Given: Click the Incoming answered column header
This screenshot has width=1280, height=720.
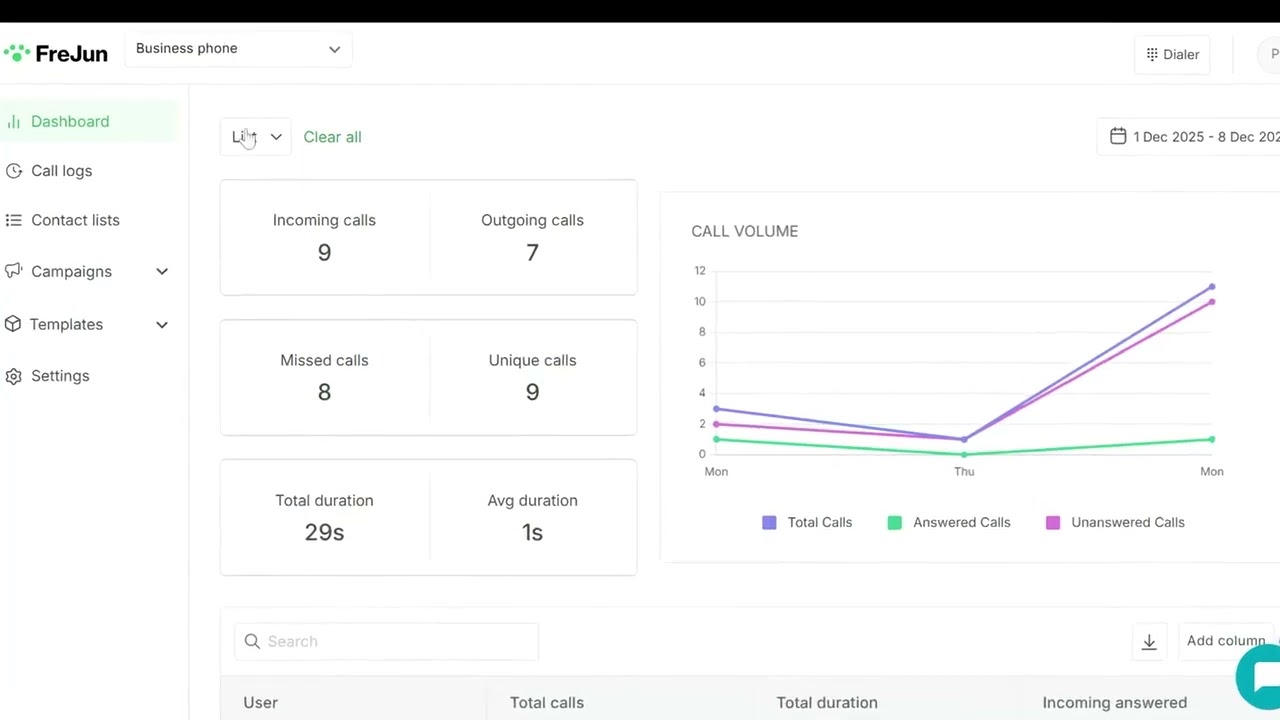Looking at the screenshot, I should click(x=1114, y=703).
